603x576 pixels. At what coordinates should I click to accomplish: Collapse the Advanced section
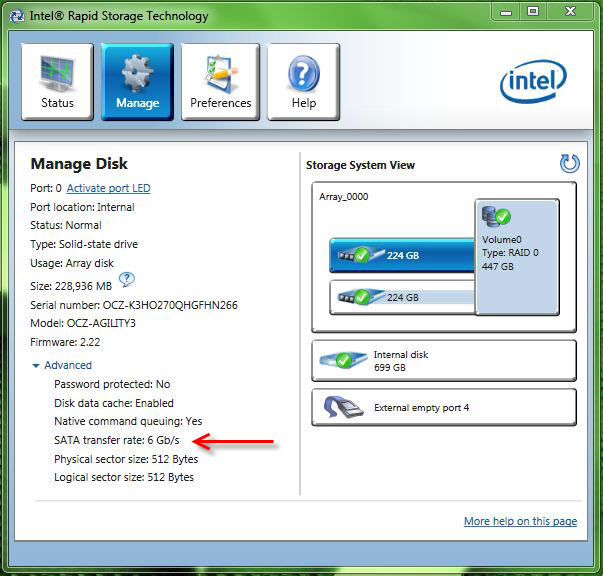tap(62, 365)
